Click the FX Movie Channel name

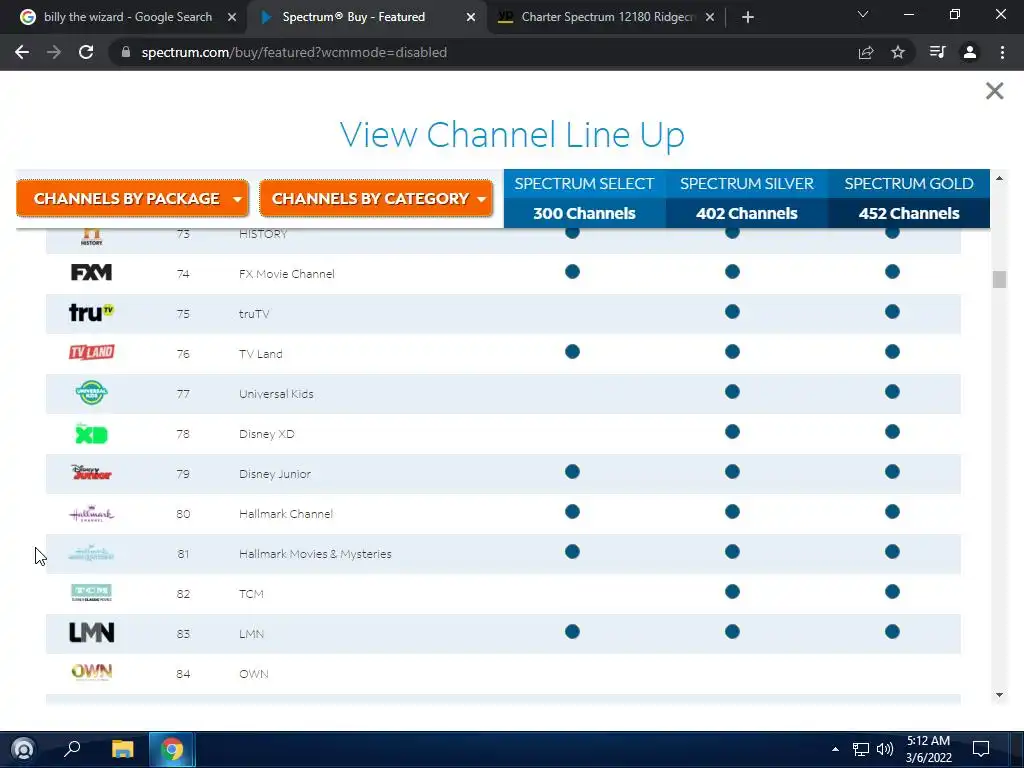click(x=287, y=274)
